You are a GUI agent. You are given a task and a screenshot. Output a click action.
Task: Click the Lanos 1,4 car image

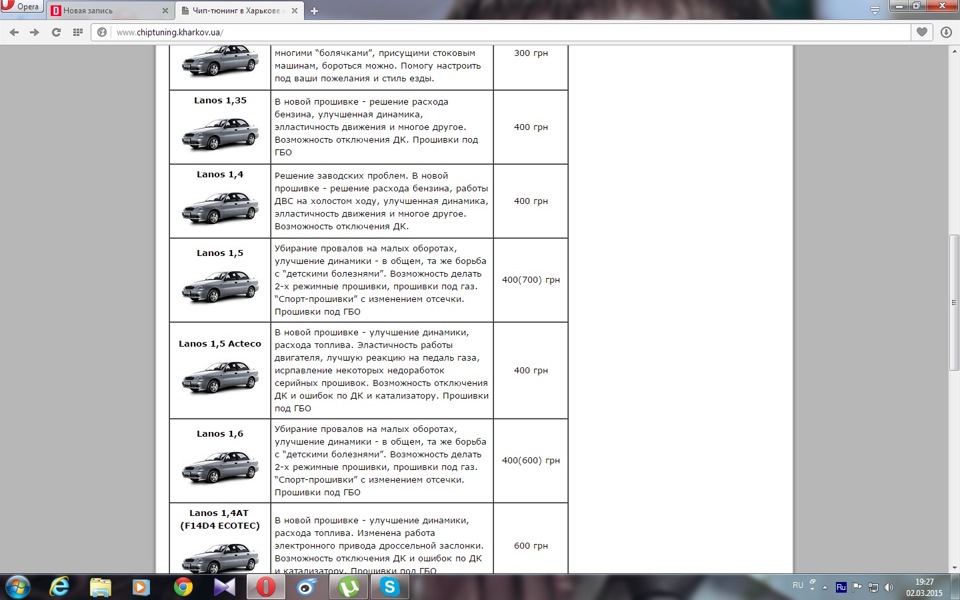click(220, 207)
